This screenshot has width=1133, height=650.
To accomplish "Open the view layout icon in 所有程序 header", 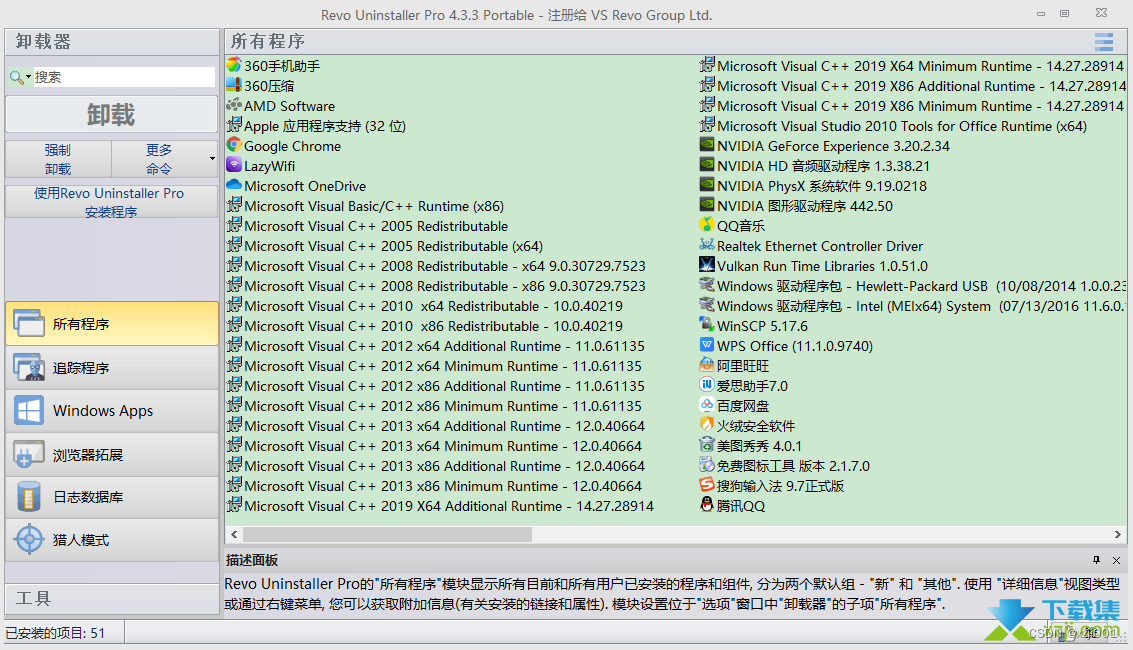I will click(1104, 42).
